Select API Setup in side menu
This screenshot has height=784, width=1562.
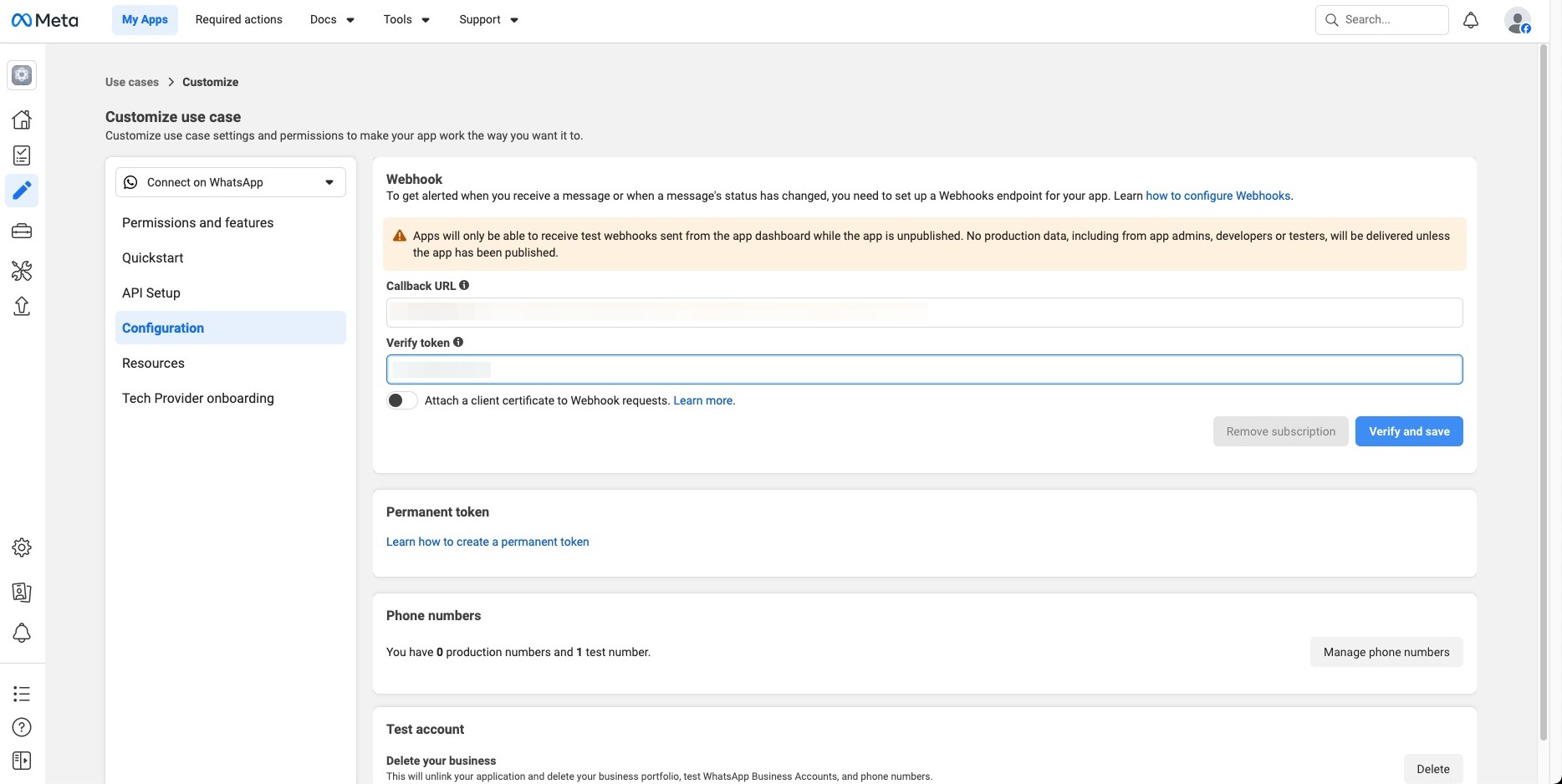(x=151, y=293)
